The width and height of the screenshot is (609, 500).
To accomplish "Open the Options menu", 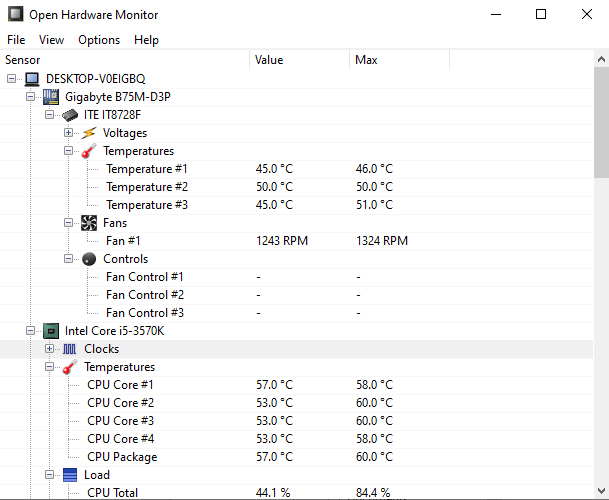I will (99, 40).
